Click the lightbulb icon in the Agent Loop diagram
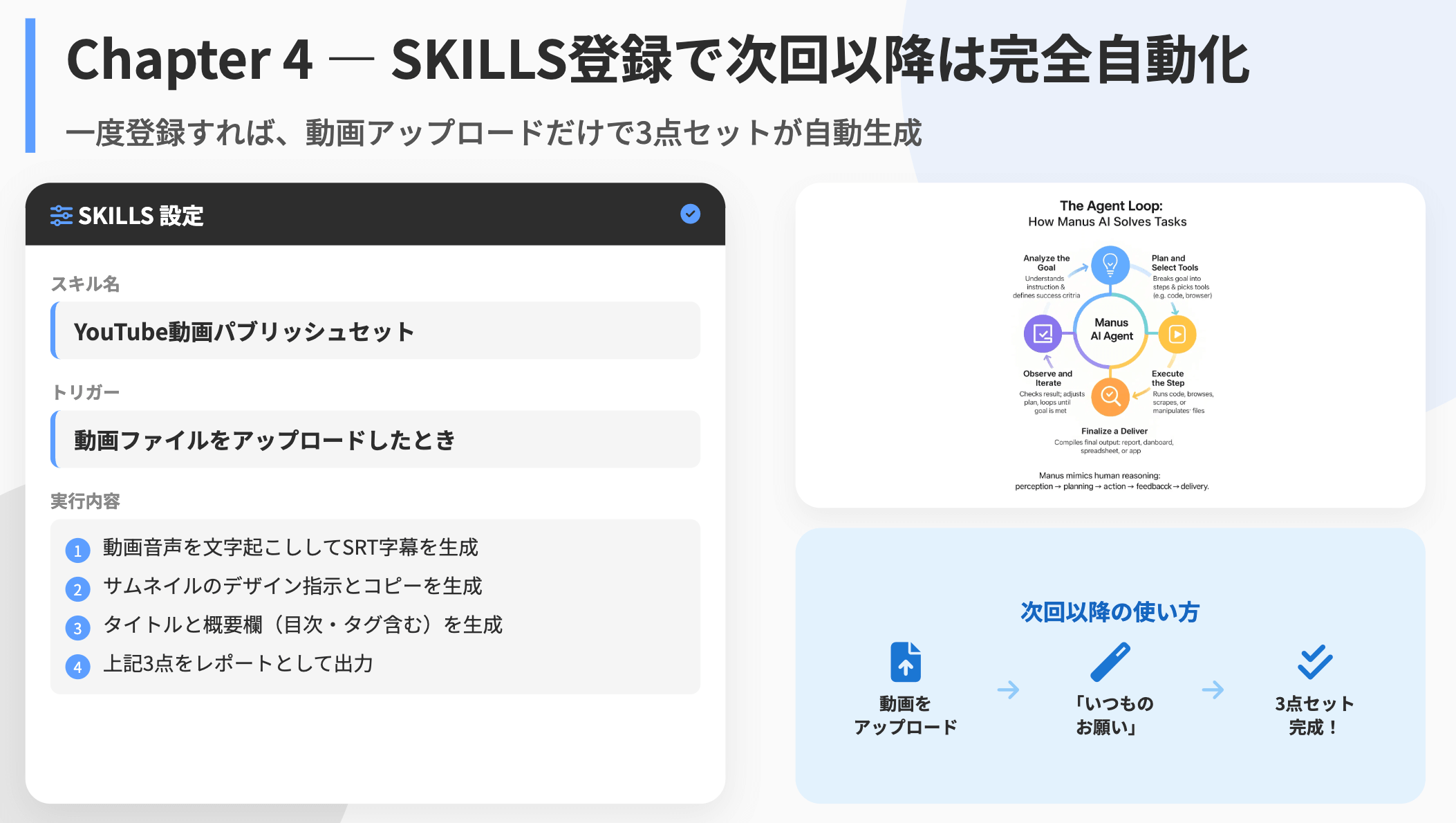Image resolution: width=1456 pixels, height=823 pixels. (x=1110, y=264)
